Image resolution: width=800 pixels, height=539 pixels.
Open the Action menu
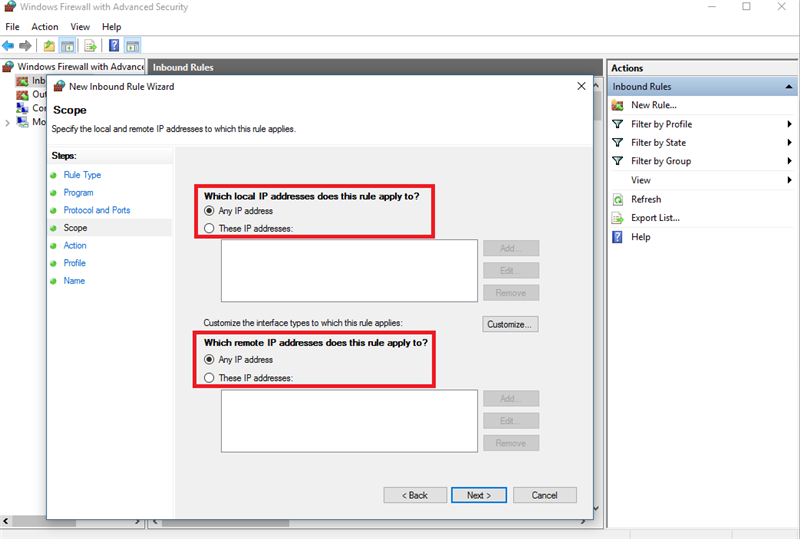45,27
